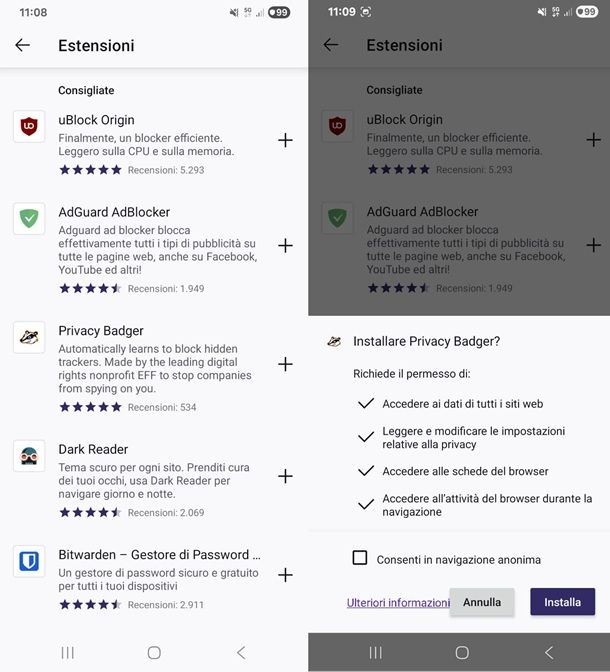Add Dark Reader using the plus icon

(285, 476)
